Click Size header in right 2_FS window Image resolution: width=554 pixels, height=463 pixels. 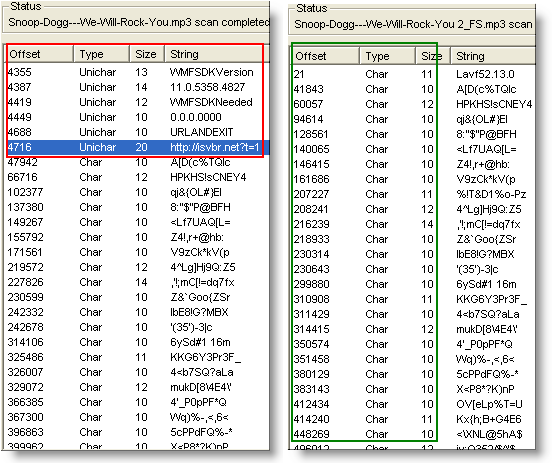click(432, 56)
